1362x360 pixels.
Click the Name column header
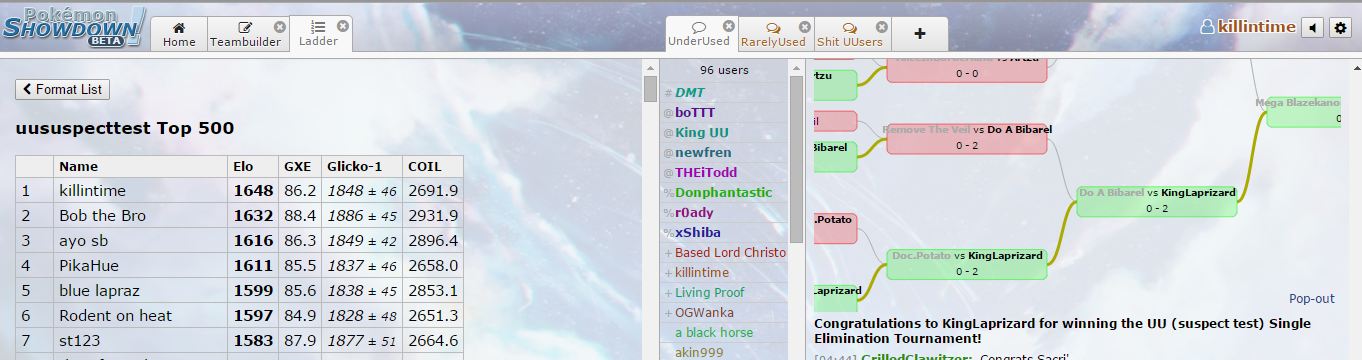[x=141, y=166]
